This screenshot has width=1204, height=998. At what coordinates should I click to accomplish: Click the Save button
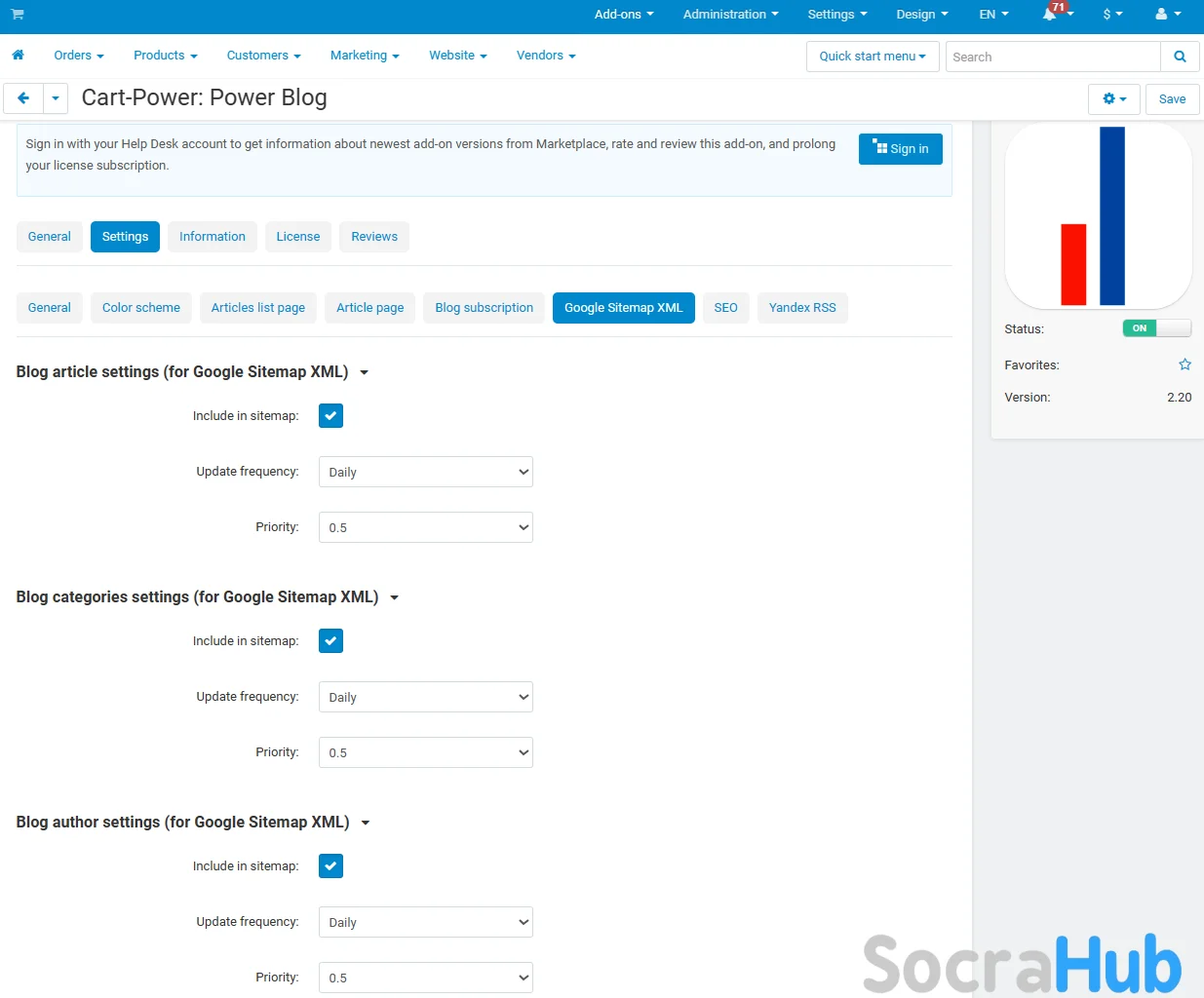pyautogui.click(x=1172, y=99)
